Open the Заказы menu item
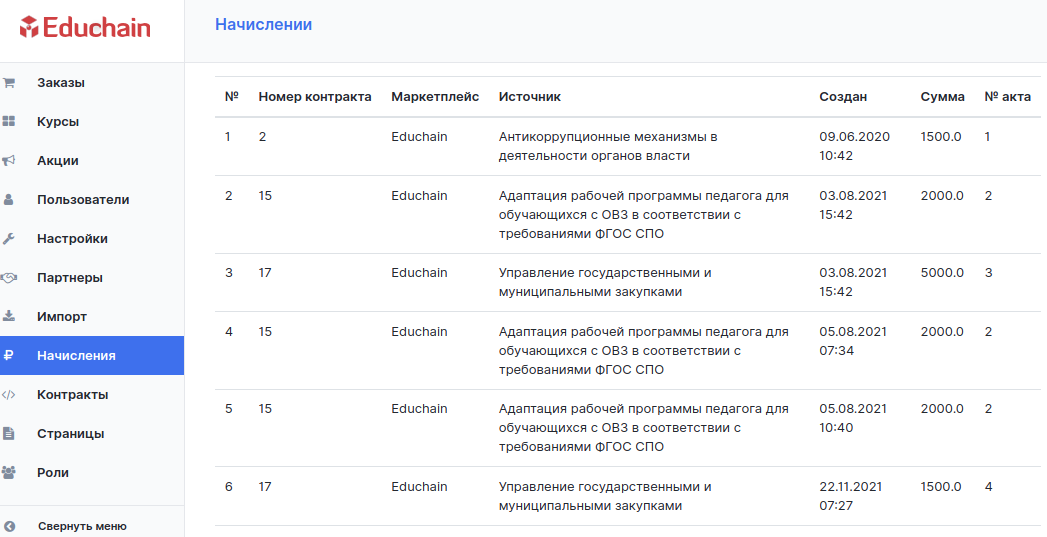The height and width of the screenshot is (537, 1047). 92,83
